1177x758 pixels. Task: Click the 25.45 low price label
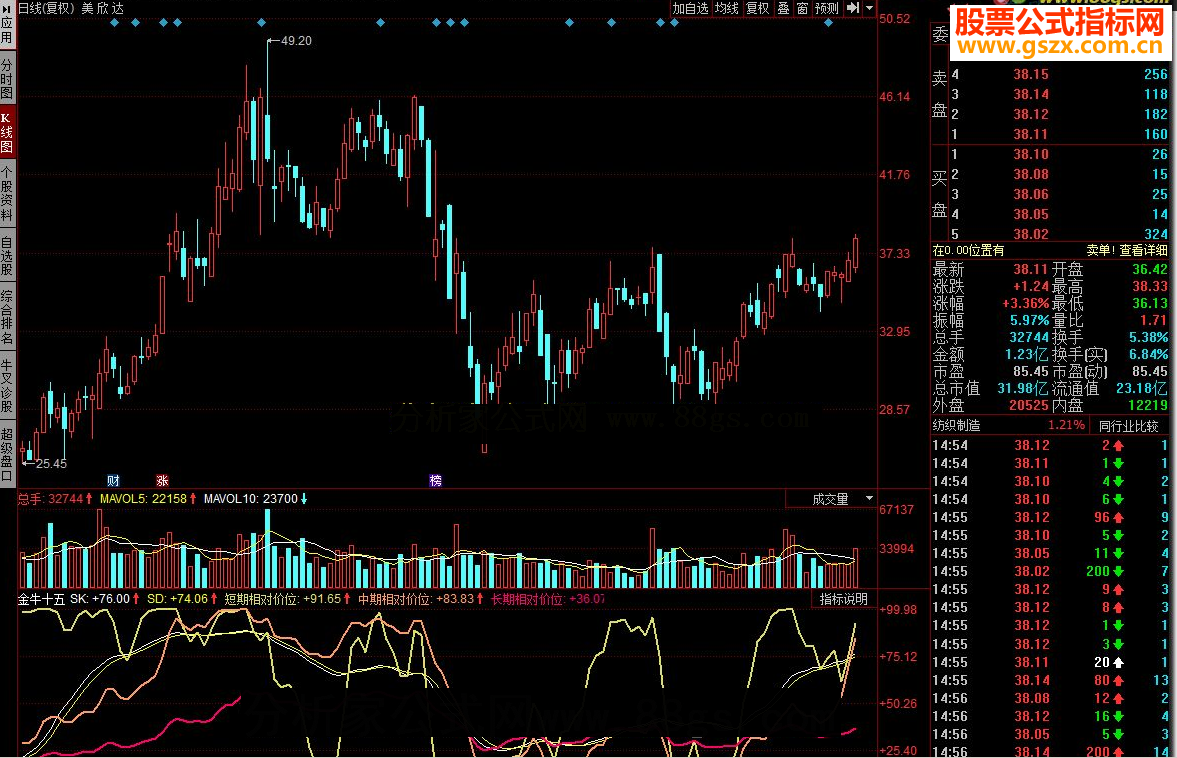[x=51, y=464]
